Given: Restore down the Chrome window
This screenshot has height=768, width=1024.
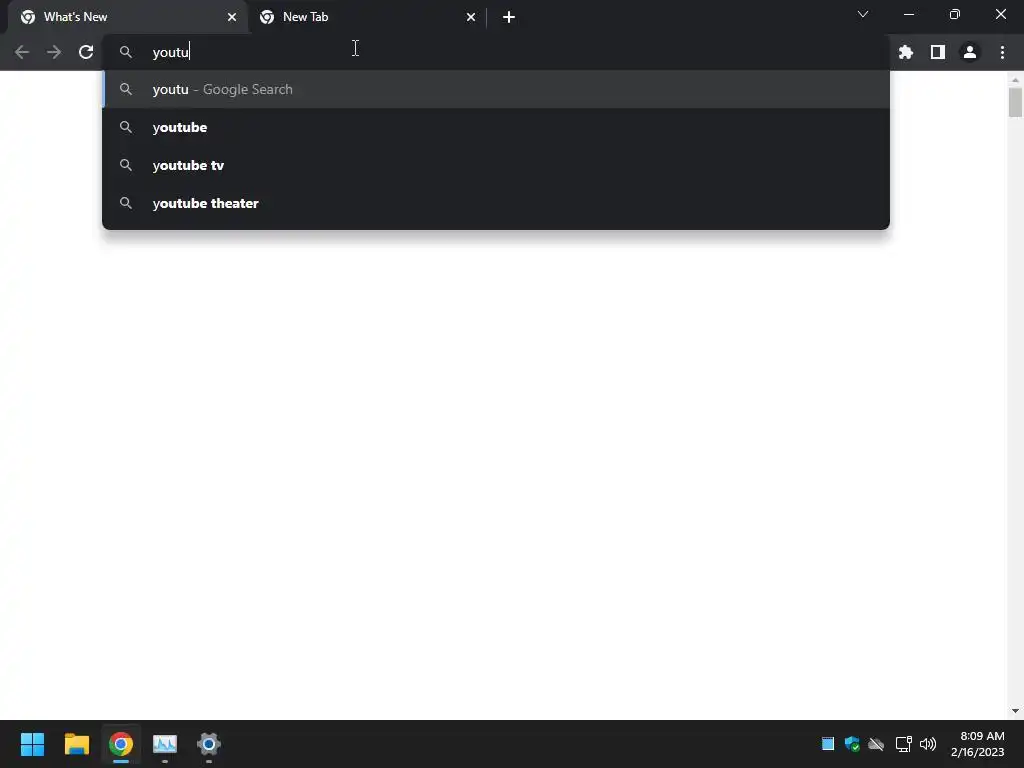Looking at the screenshot, I should (955, 14).
